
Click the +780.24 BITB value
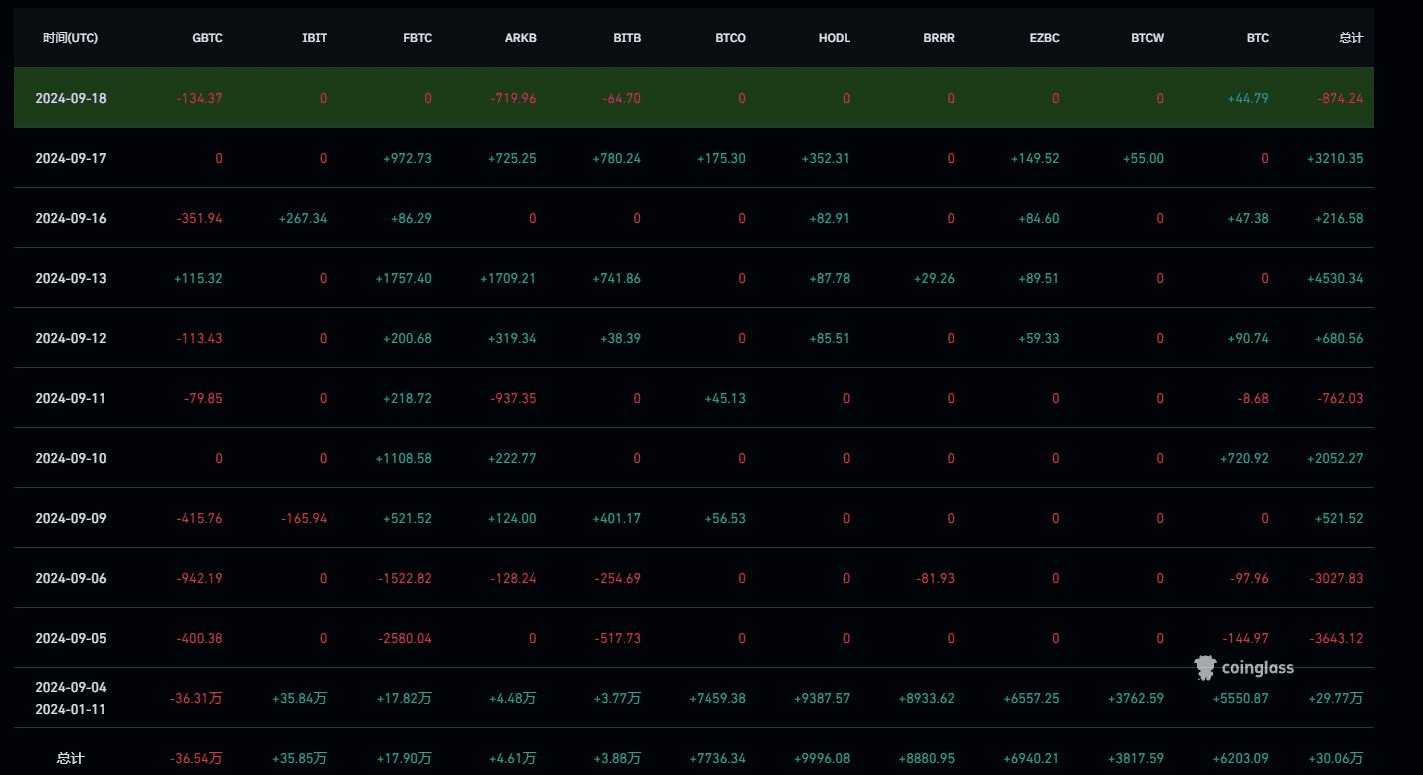pos(617,158)
